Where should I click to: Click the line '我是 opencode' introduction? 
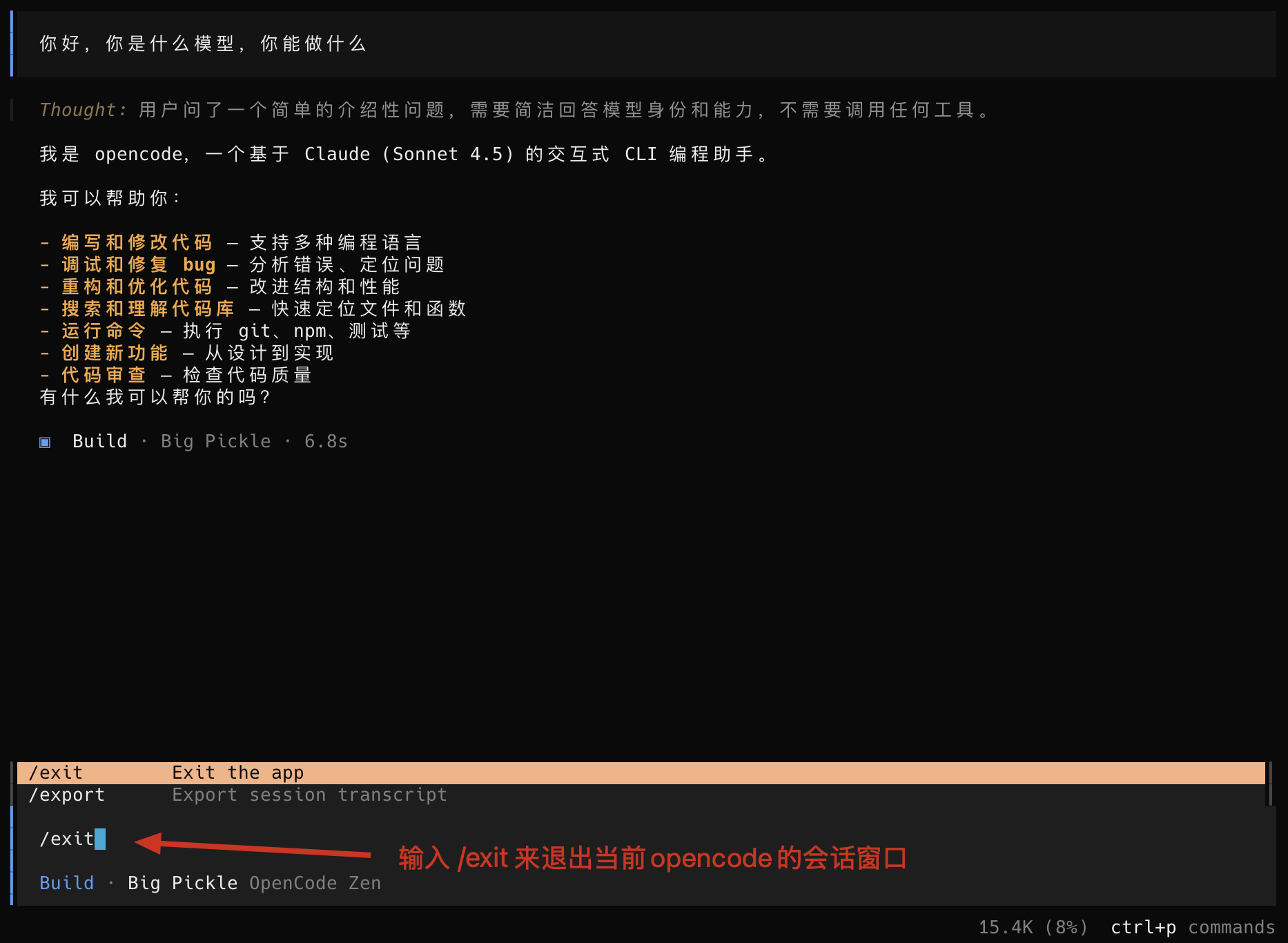pos(404,154)
